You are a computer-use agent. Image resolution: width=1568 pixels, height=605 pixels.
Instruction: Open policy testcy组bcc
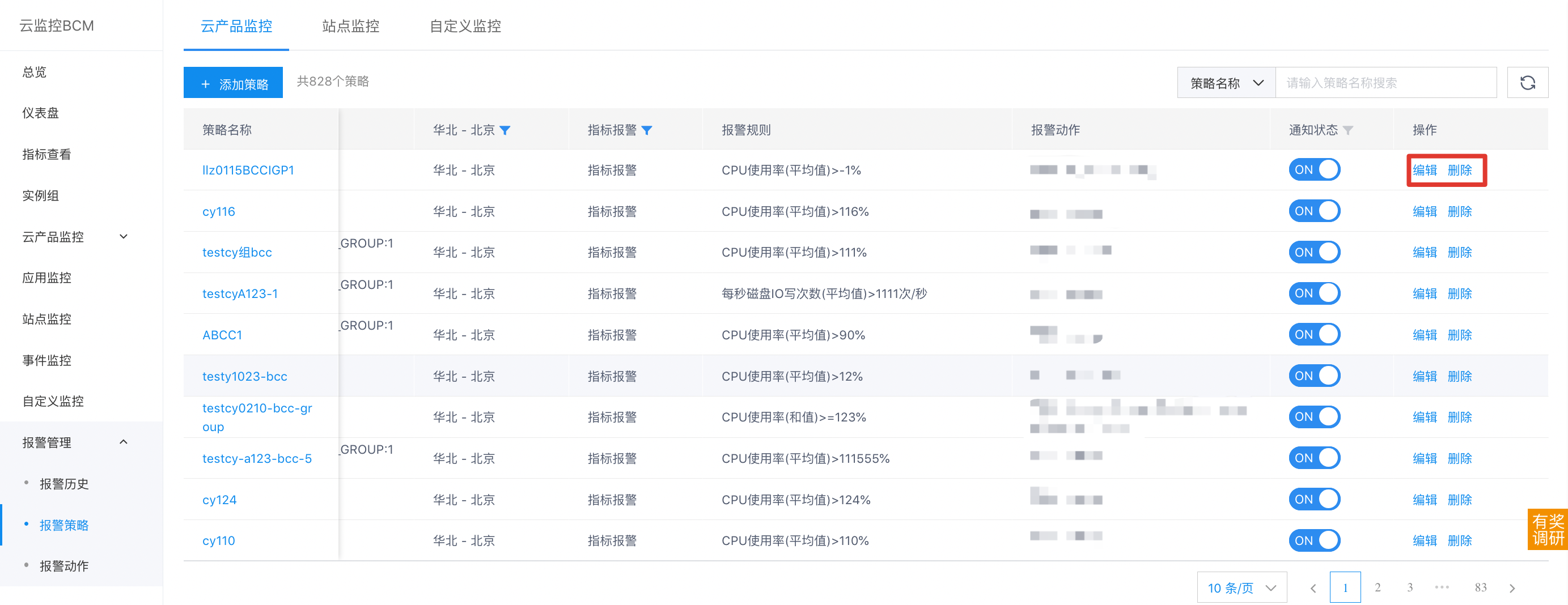[x=237, y=252]
